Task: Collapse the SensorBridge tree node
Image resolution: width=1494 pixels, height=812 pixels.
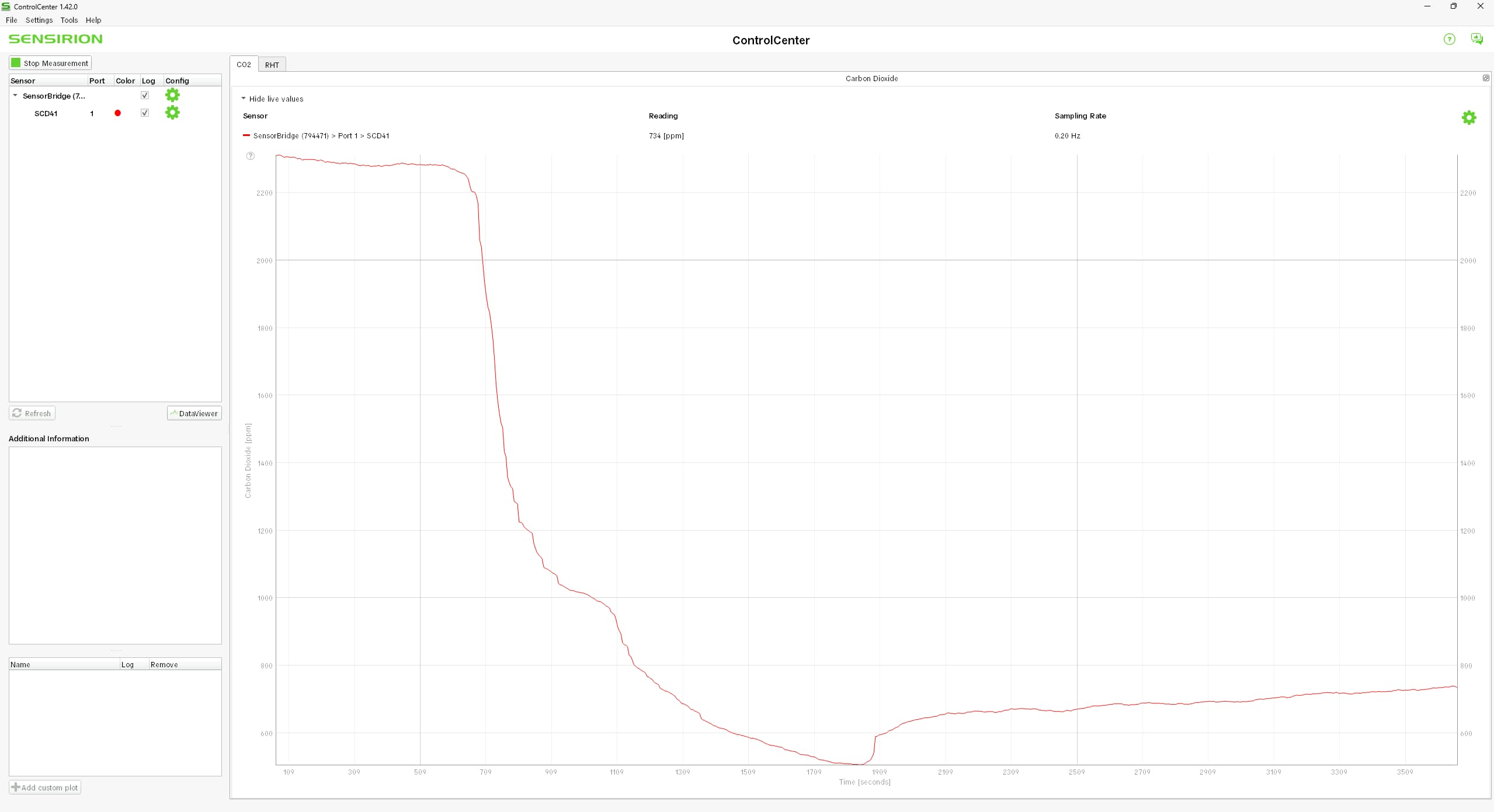Action: click(x=15, y=96)
